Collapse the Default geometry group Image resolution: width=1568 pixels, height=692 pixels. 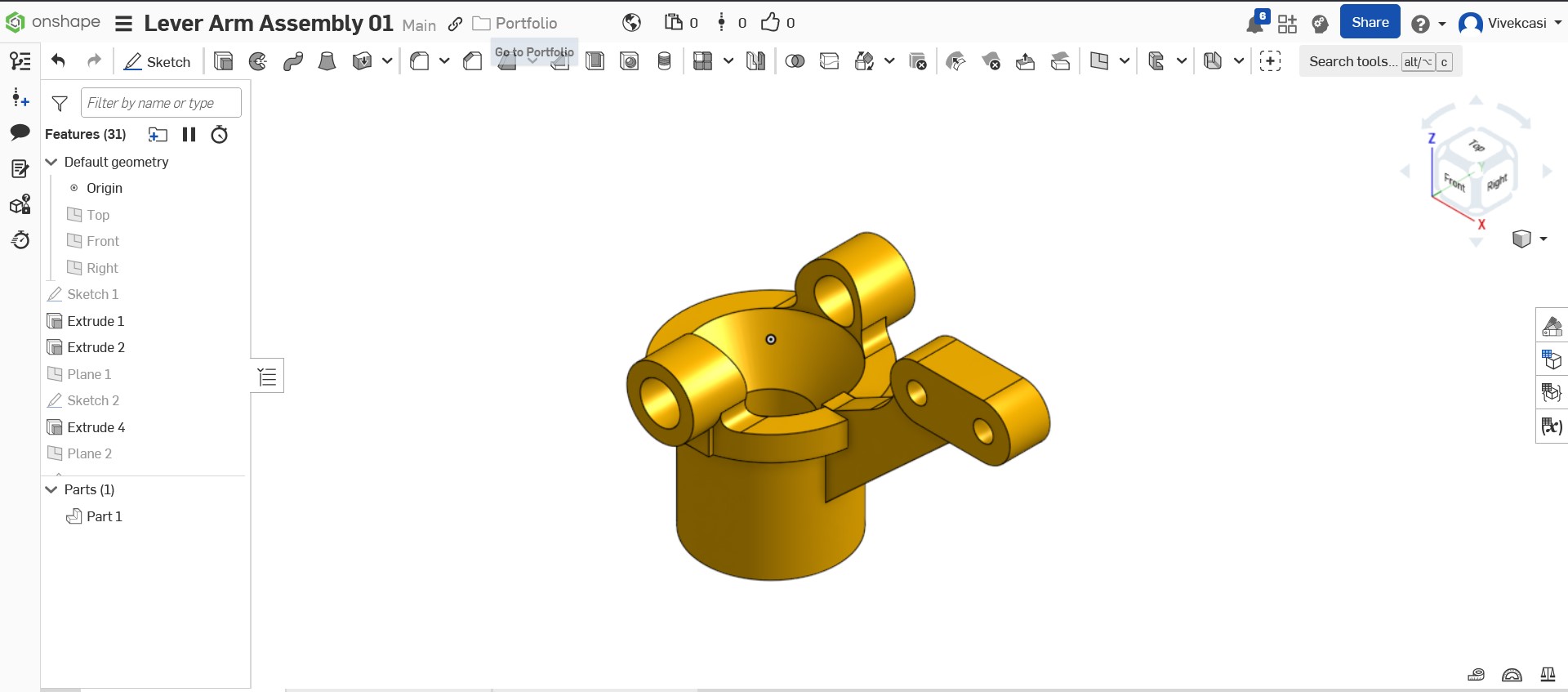(51, 162)
